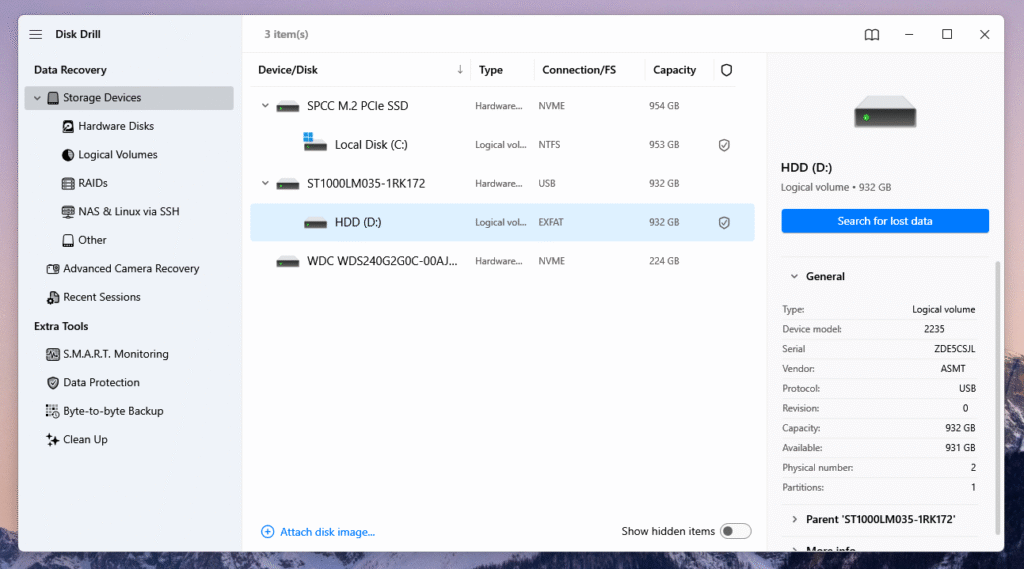This screenshot has height=569, width=1024.
Task: Collapse the General details section
Action: (794, 277)
